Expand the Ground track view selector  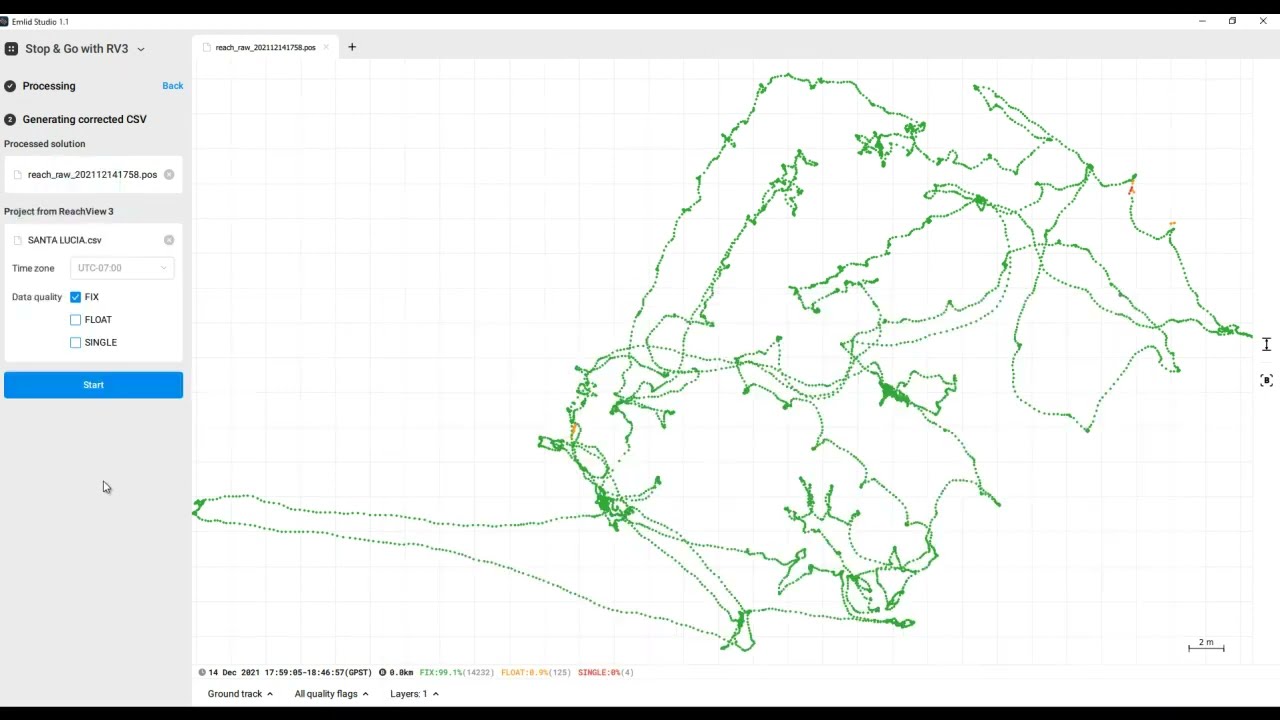(x=240, y=694)
